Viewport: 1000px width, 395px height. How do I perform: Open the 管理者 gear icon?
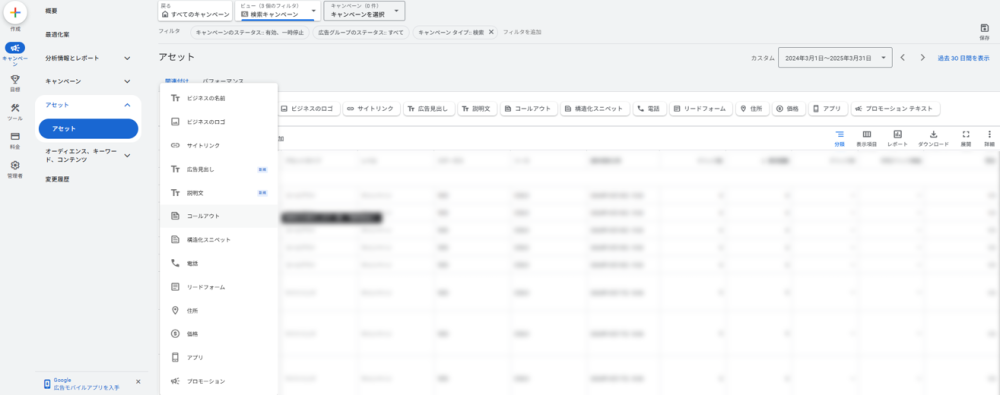point(15,165)
